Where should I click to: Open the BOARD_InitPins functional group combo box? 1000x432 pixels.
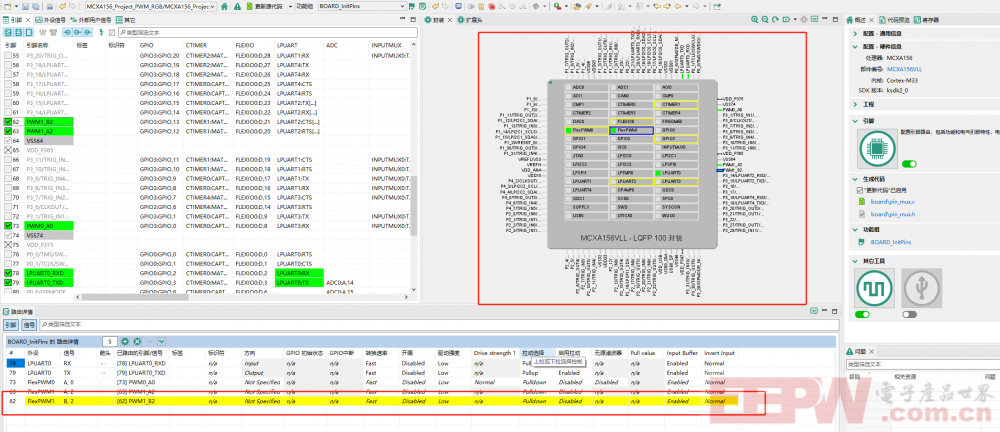[362, 6]
